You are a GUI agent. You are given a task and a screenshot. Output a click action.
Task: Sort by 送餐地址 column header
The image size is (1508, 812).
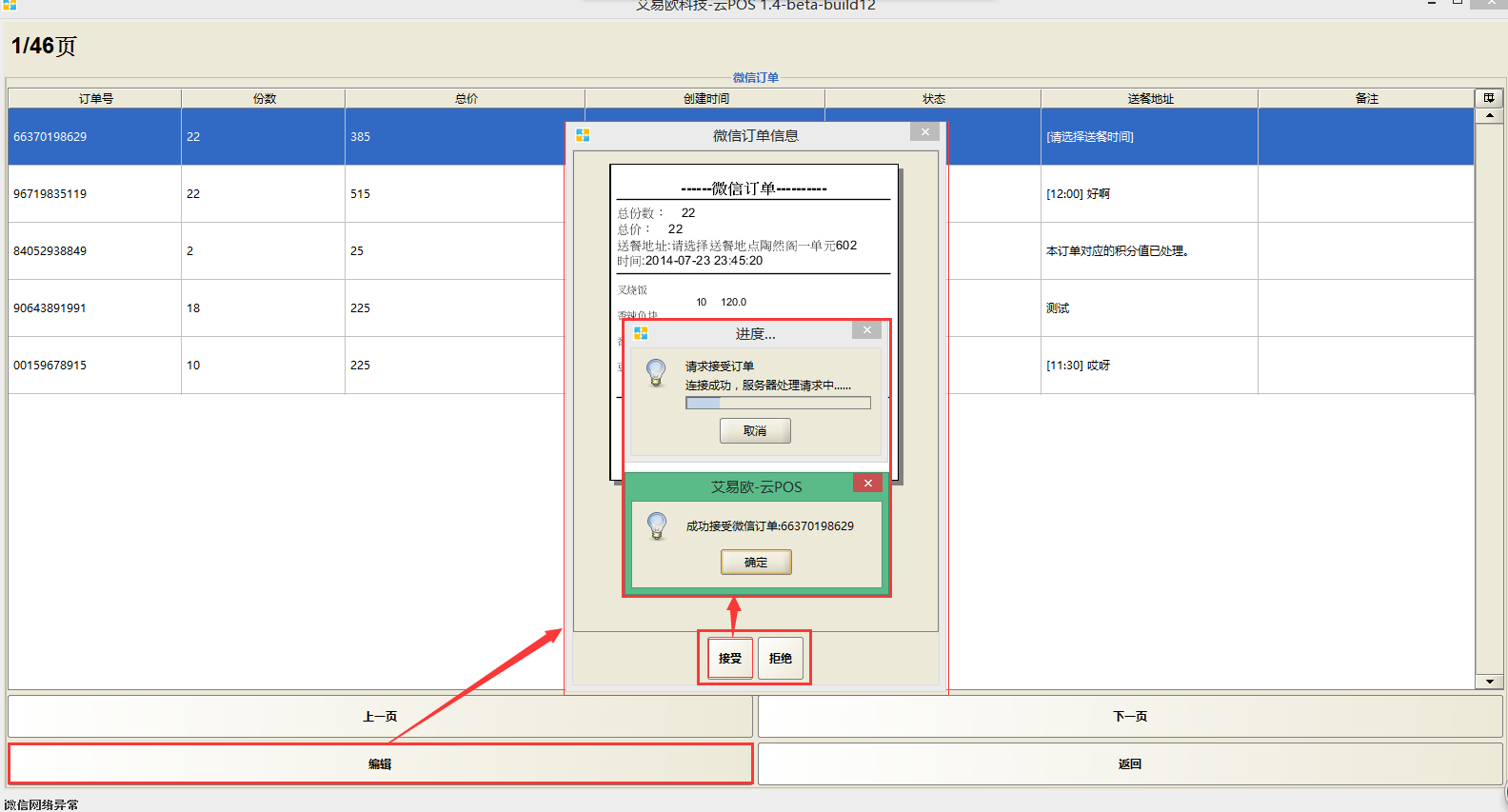point(1150,98)
